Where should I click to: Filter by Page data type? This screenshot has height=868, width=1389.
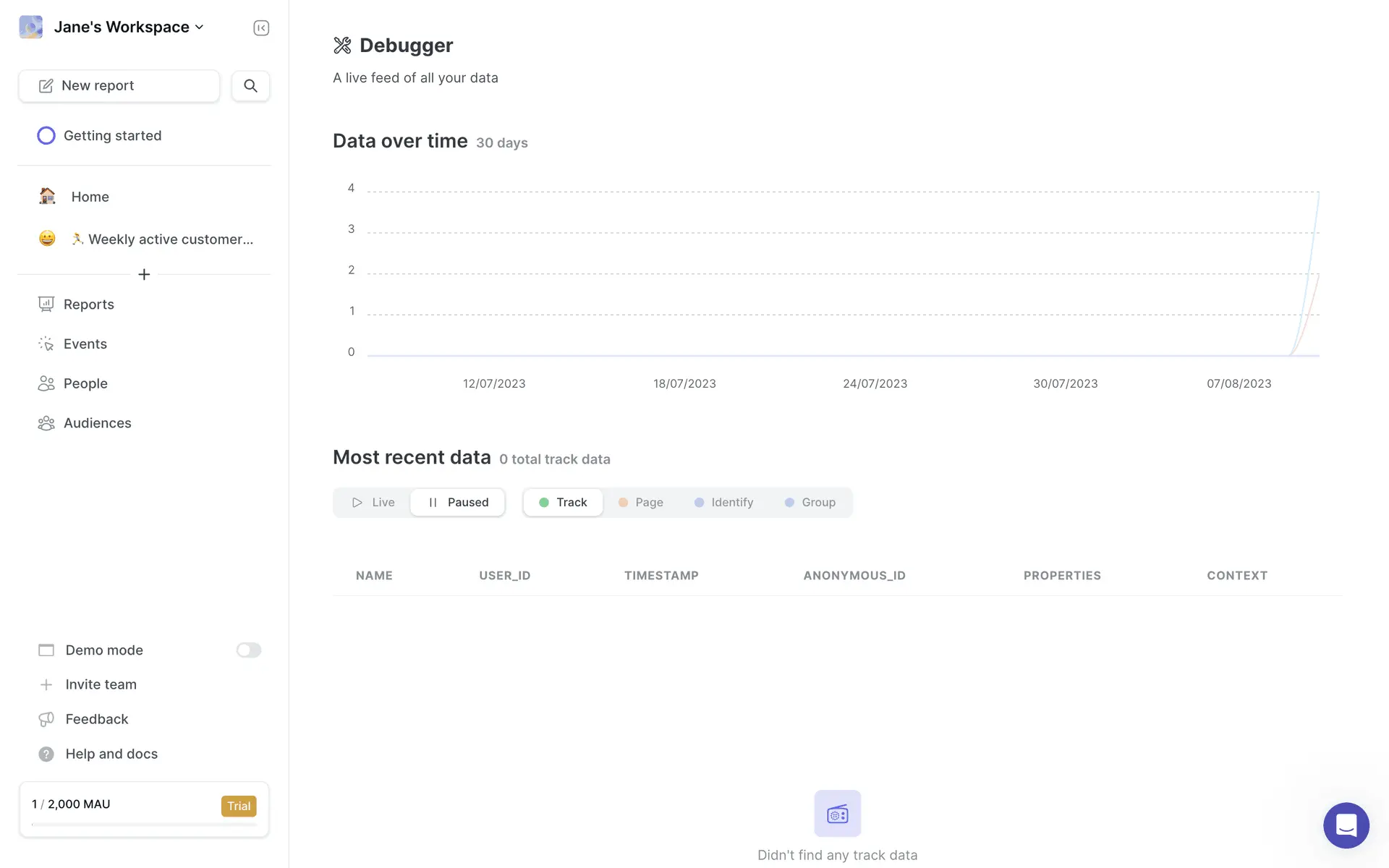[x=641, y=503]
